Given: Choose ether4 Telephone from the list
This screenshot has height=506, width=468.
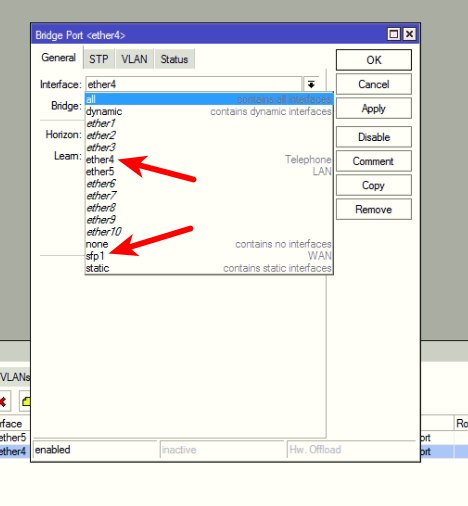Looking at the screenshot, I should pyautogui.click(x=209, y=159).
